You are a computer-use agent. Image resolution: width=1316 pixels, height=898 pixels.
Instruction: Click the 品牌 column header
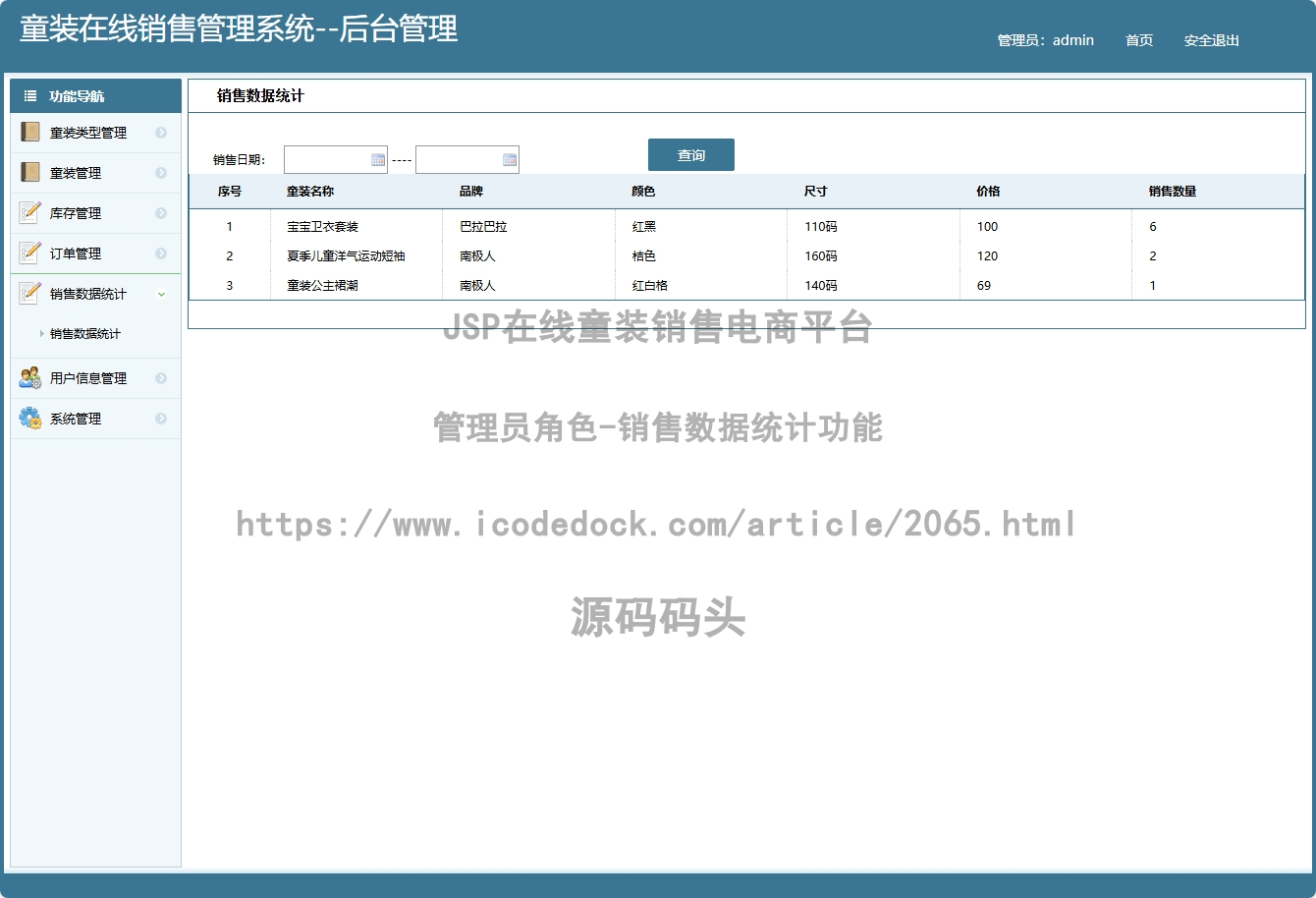click(x=471, y=192)
